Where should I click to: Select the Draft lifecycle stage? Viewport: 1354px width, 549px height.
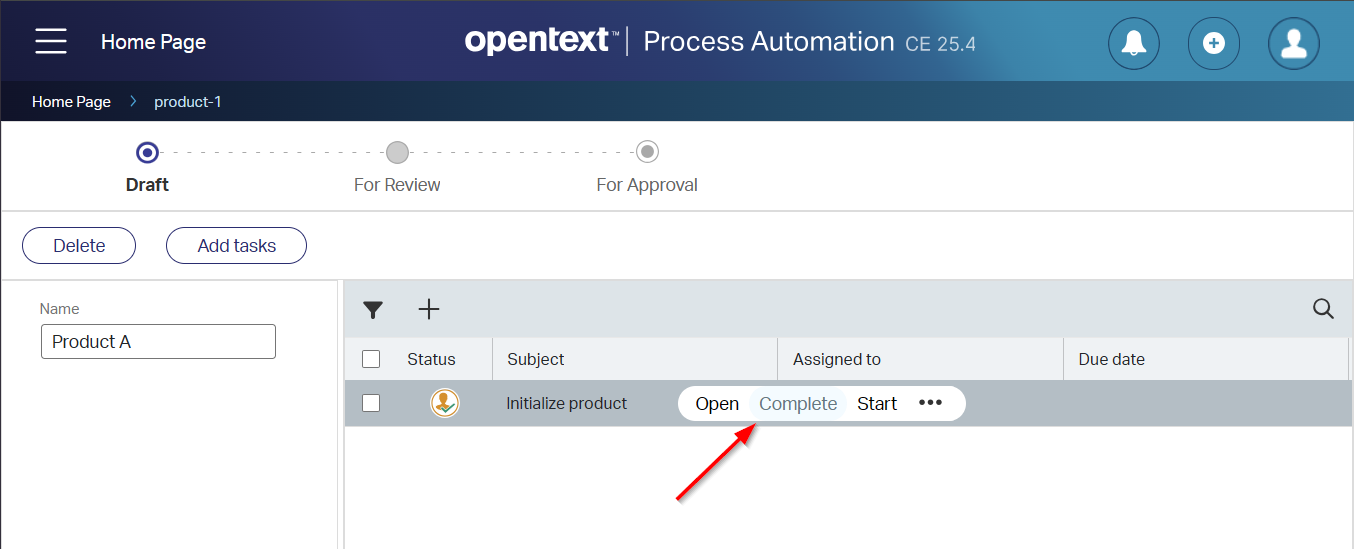click(x=147, y=153)
